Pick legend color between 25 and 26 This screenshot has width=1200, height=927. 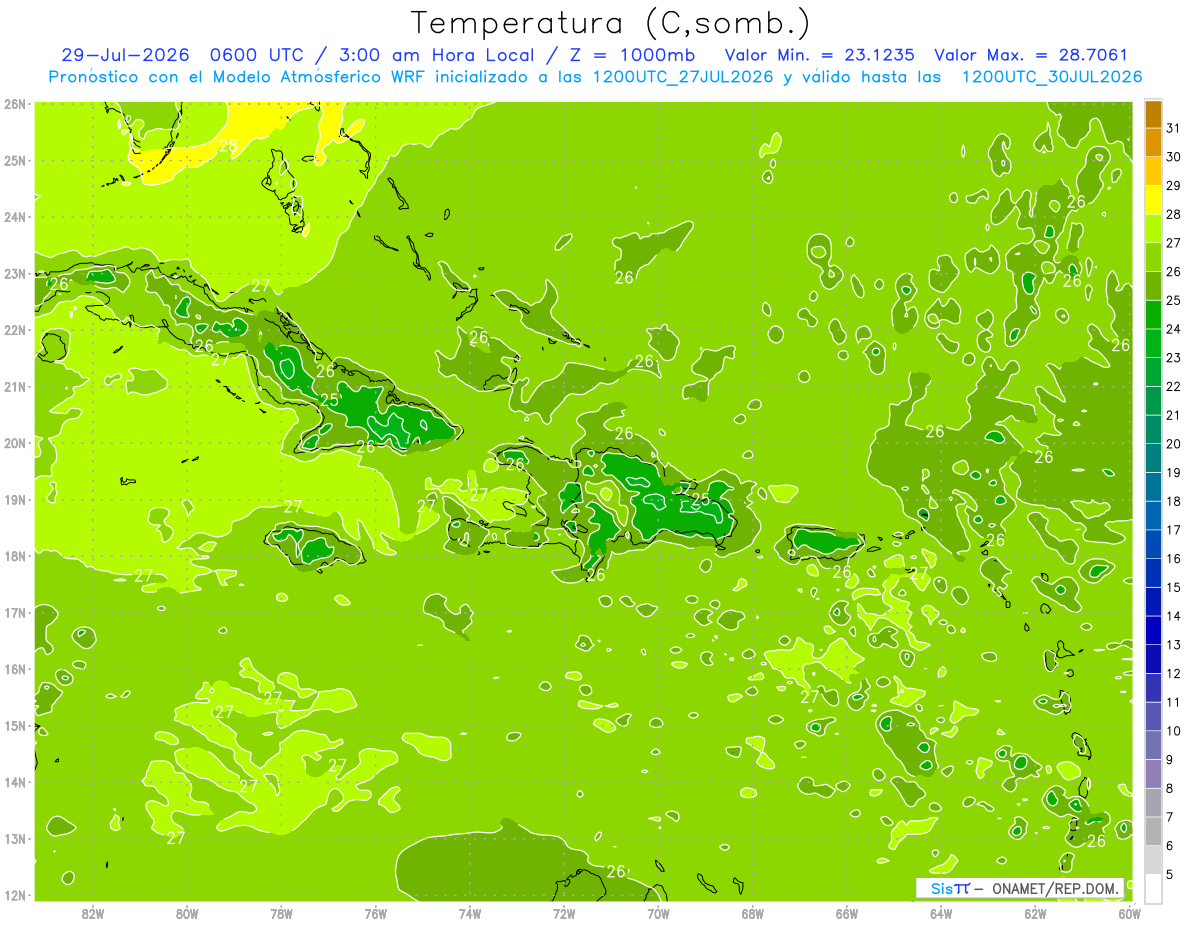coord(1153,286)
